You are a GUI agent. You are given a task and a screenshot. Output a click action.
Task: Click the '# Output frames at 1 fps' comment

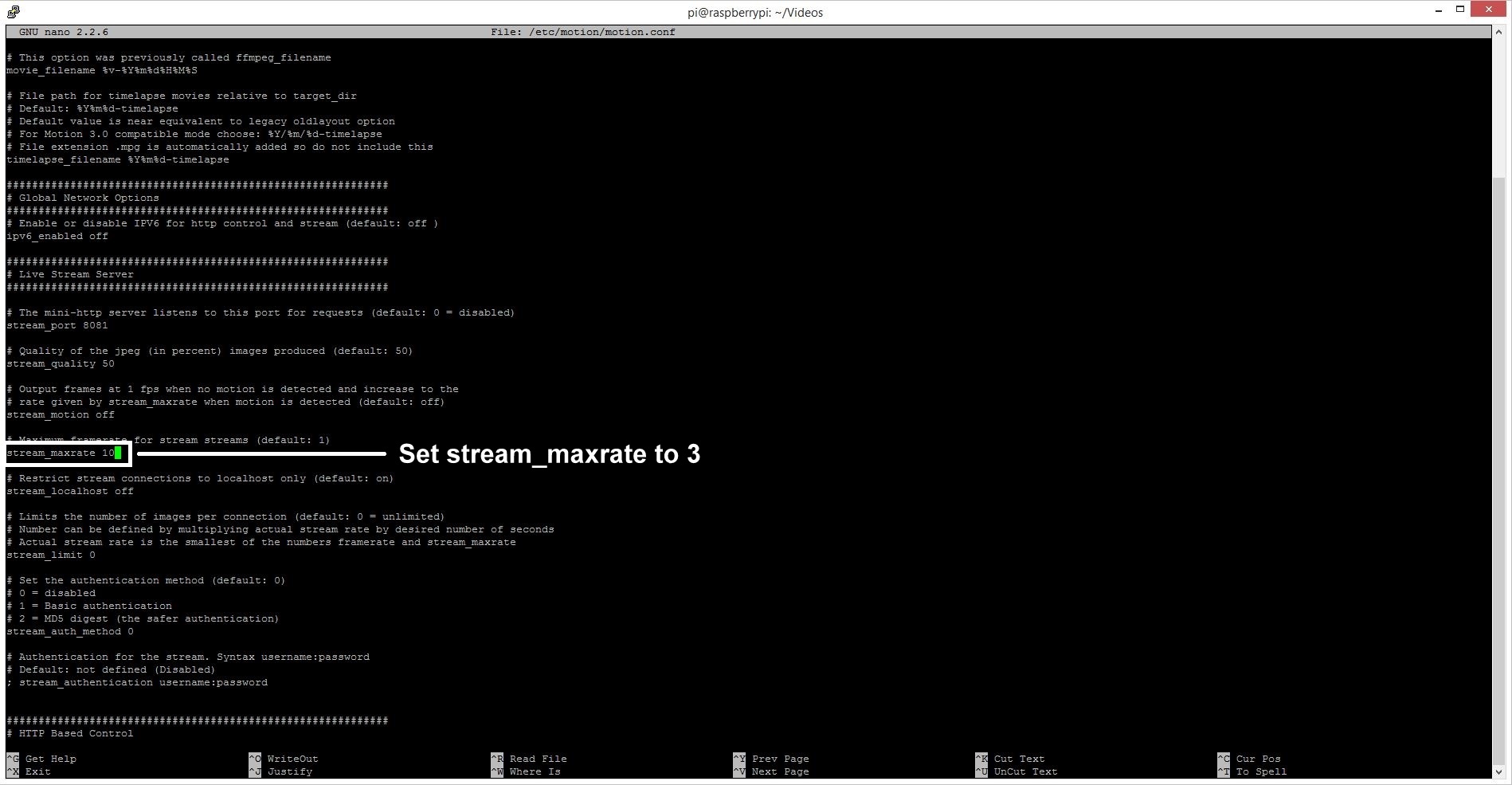[233, 389]
